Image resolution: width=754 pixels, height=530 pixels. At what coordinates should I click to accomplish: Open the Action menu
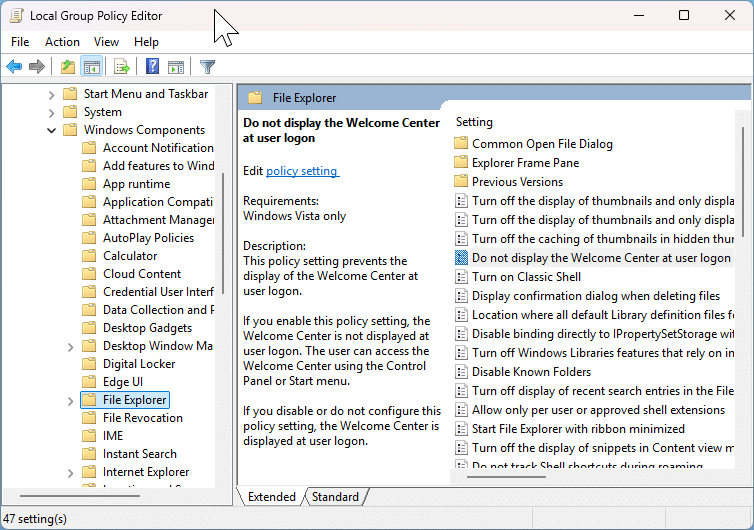(x=62, y=42)
